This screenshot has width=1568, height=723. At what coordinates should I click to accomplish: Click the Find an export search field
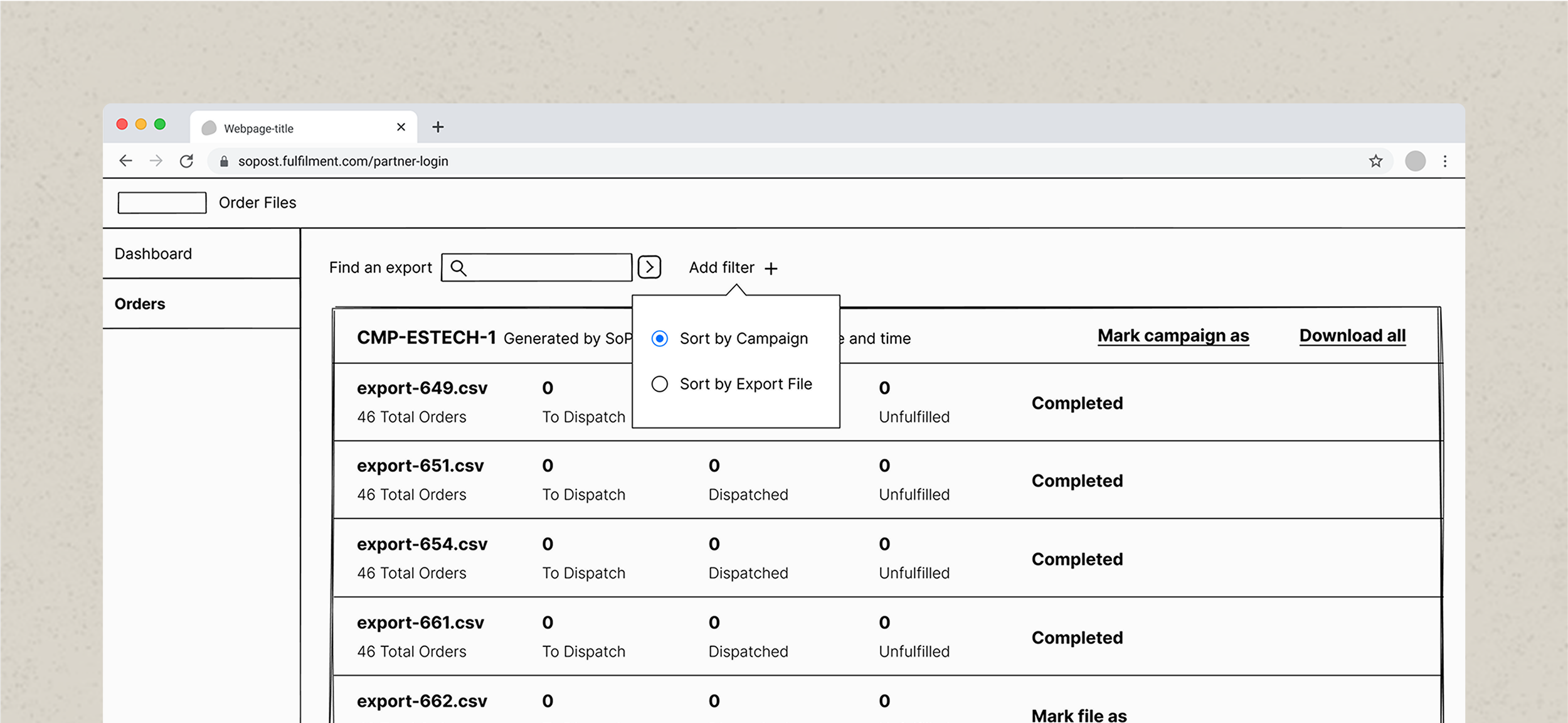546,267
